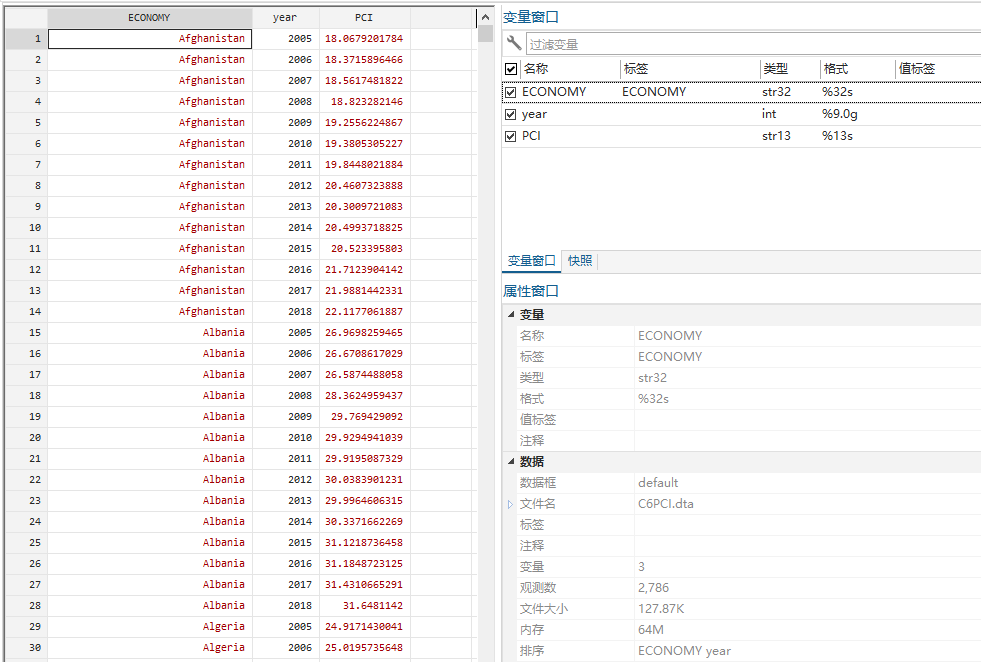Expand the 文件名 property row
The width and height of the screenshot is (981, 662).
[x=511, y=504]
